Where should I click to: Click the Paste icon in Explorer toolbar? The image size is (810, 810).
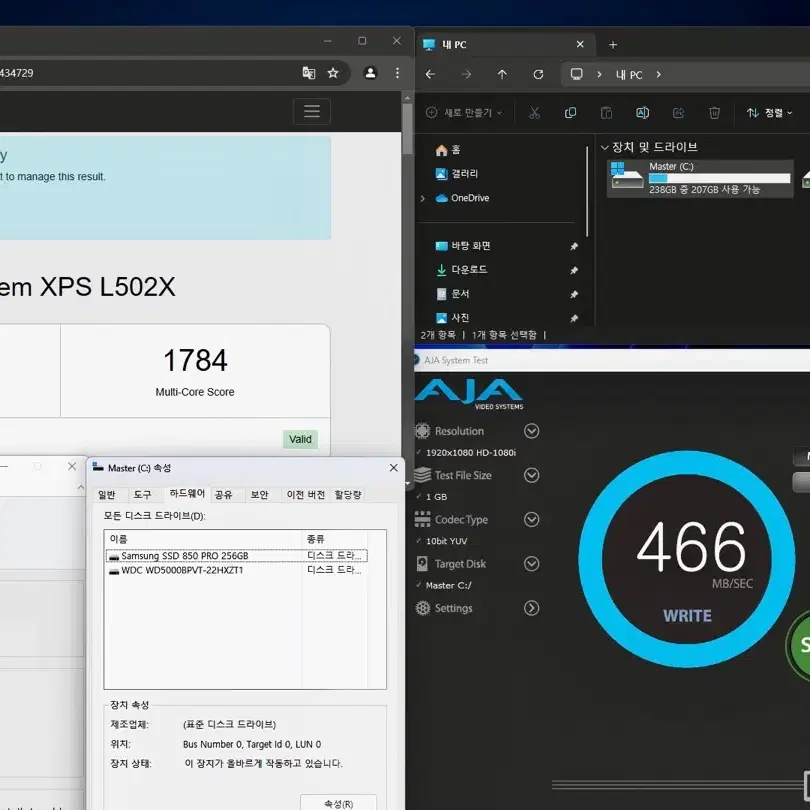606,113
